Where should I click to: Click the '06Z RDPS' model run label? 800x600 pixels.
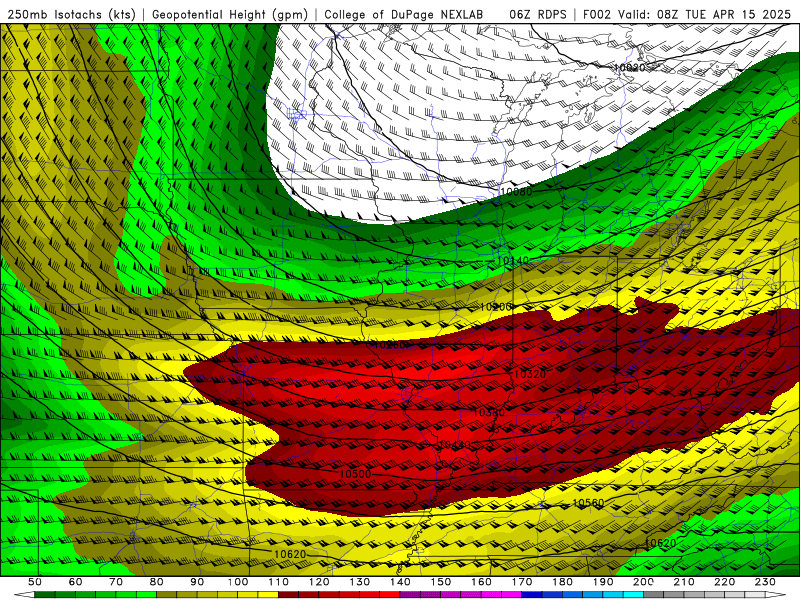[538, 14]
